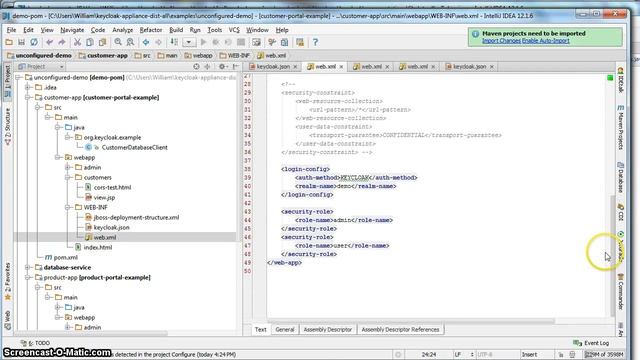Collapse the WEB-INF folder node
This screenshot has height=360, width=640.
click(x=67, y=207)
